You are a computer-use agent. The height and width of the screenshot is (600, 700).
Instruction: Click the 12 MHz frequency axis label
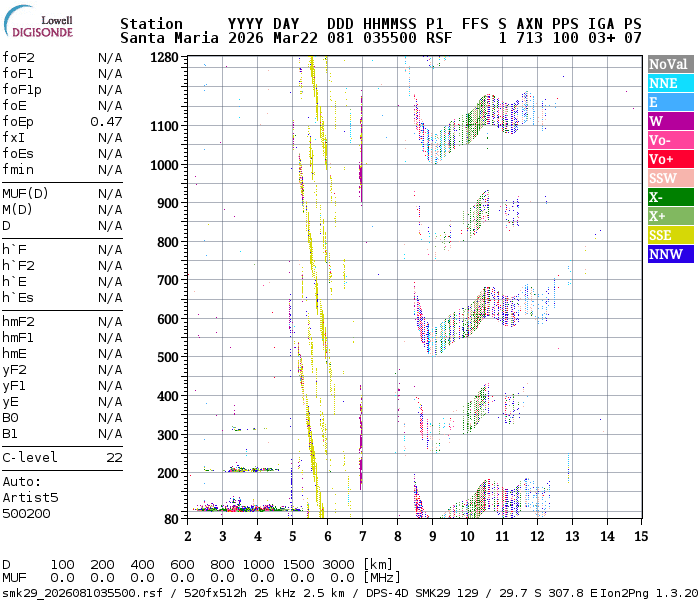point(538,536)
